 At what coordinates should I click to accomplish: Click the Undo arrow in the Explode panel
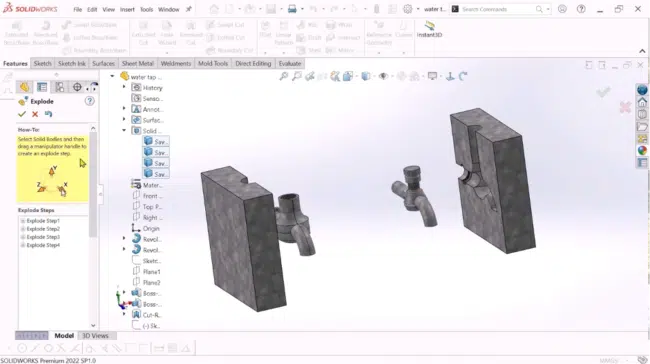pyautogui.click(x=48, y=114)
